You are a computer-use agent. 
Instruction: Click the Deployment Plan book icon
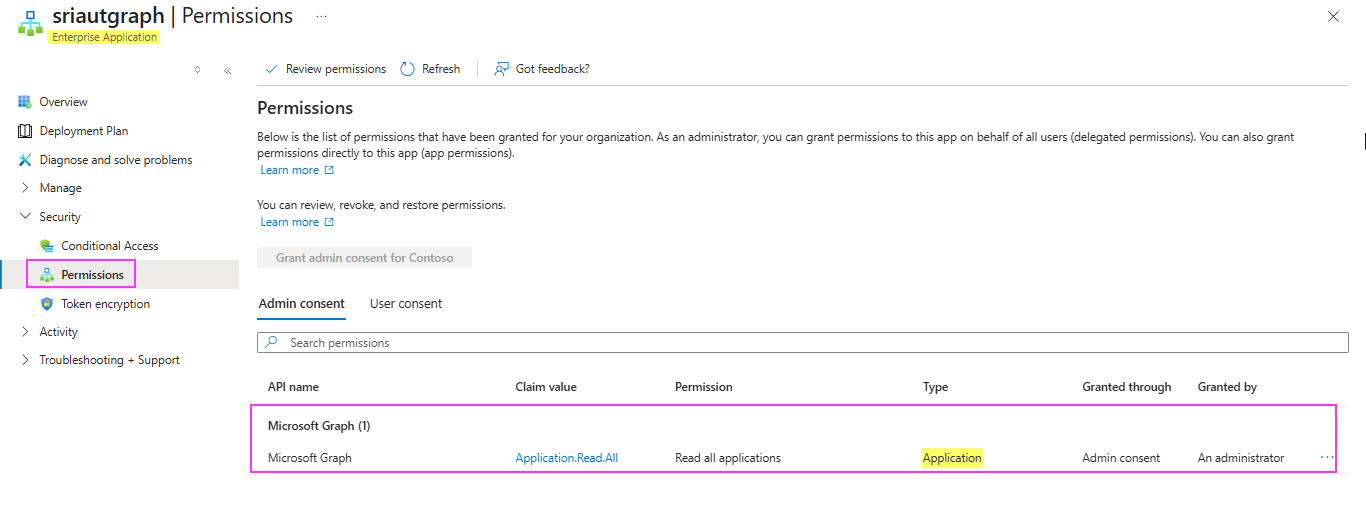pyautogui.click(x=25, y=131)
